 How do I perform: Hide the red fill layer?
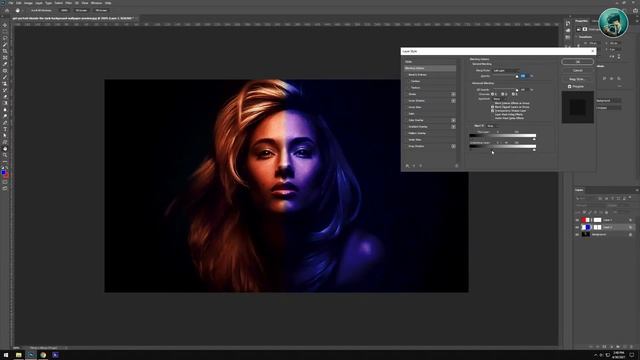click(x=577, y=220)
